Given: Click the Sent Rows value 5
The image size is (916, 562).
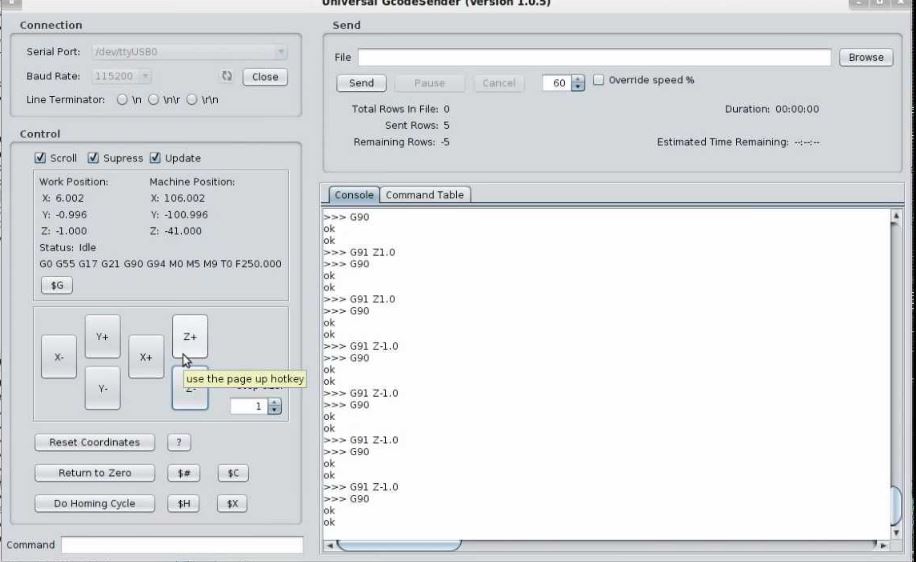Looking at the screenshot, I should pos(446,125).
